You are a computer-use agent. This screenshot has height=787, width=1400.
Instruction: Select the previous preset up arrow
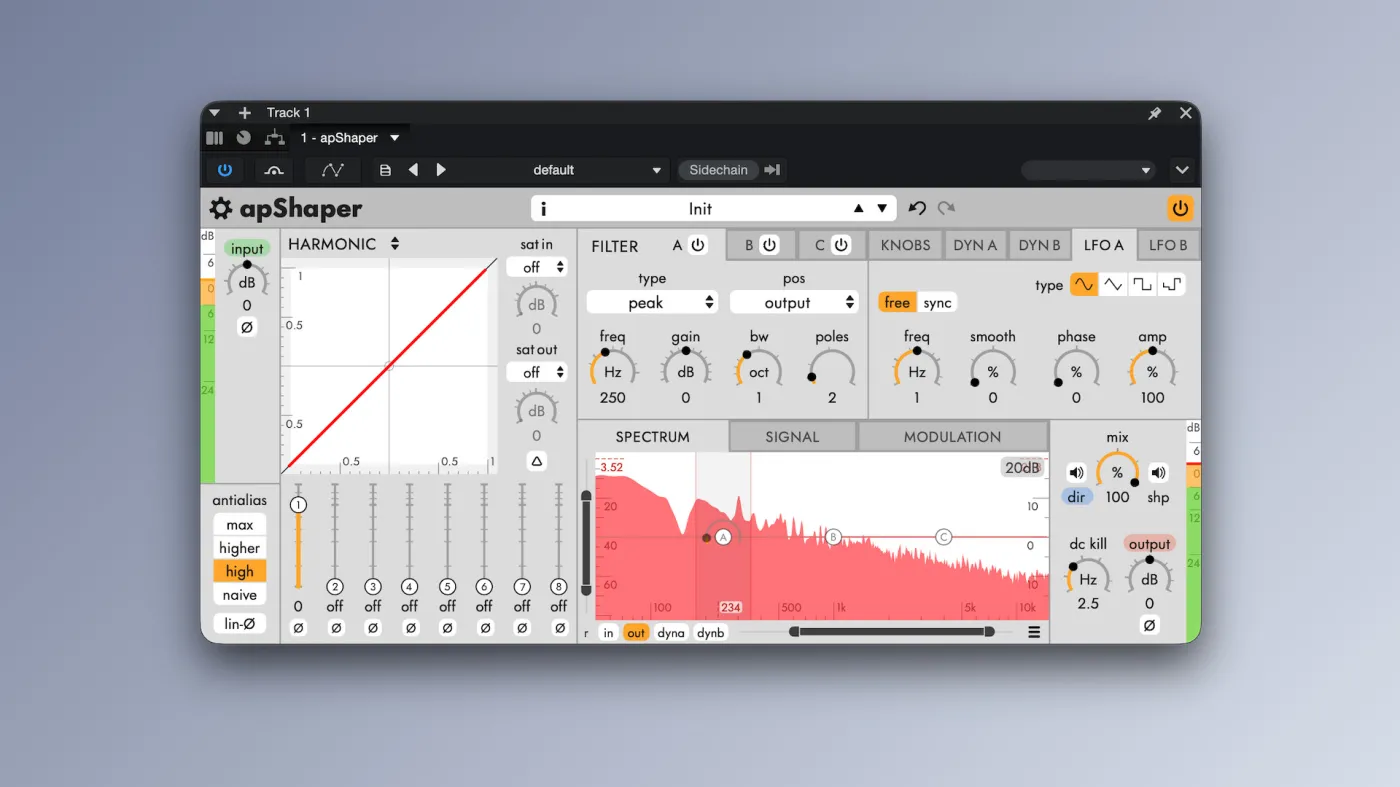coord(858,209)
